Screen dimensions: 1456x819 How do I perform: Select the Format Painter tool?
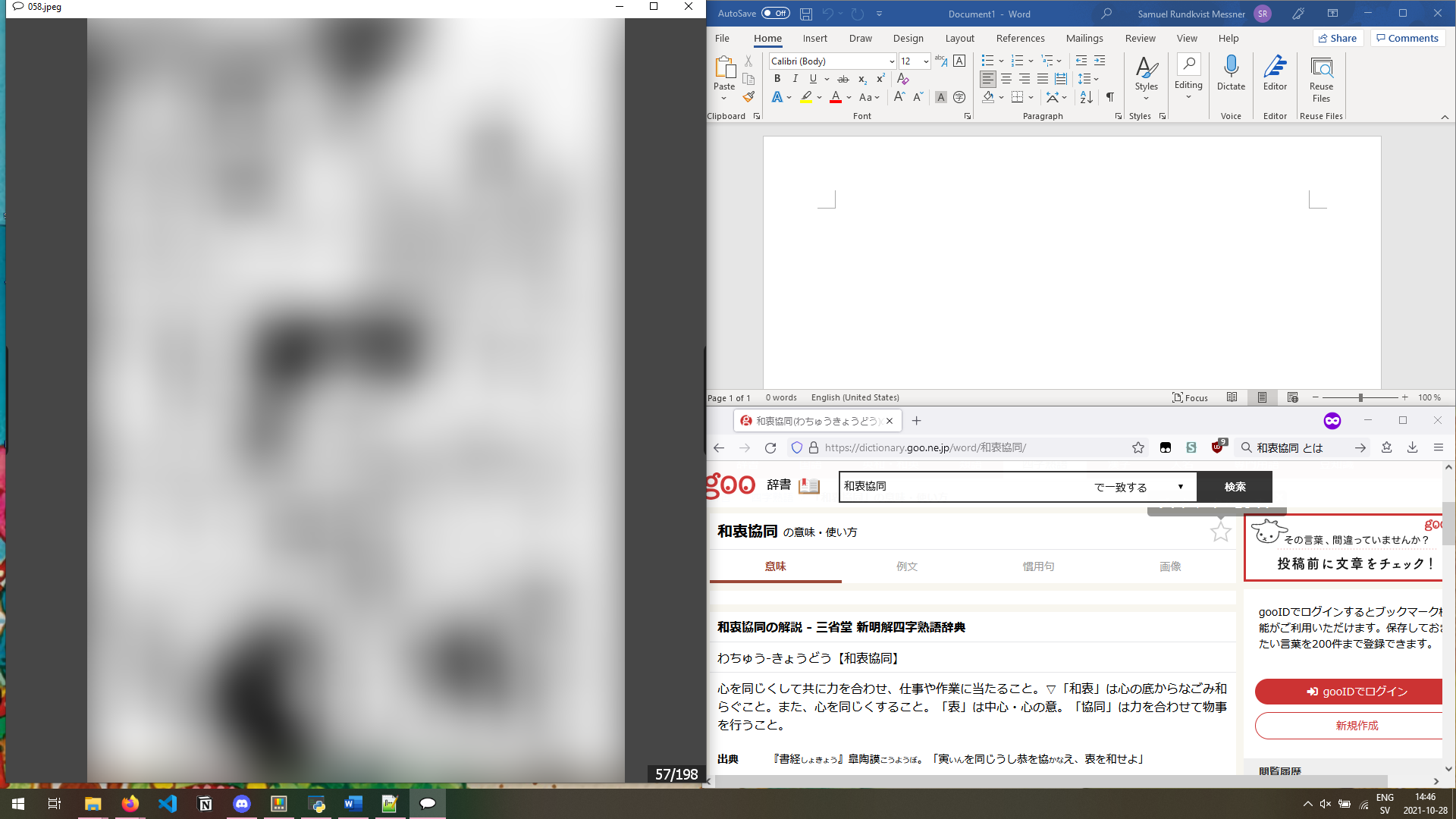coord(748,96)
